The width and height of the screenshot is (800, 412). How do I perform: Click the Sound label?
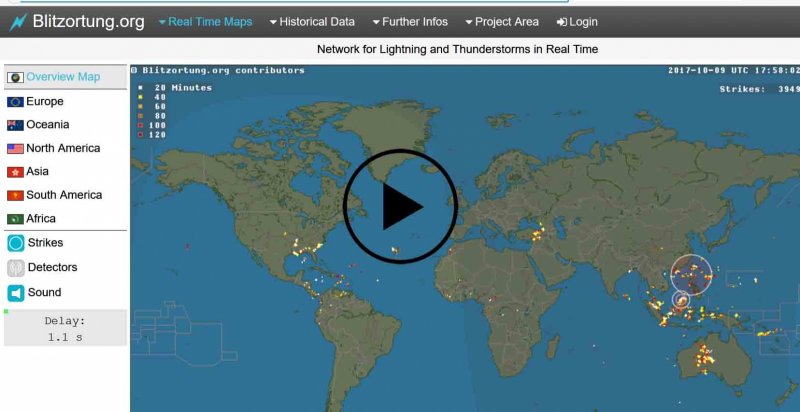[44, 292]
